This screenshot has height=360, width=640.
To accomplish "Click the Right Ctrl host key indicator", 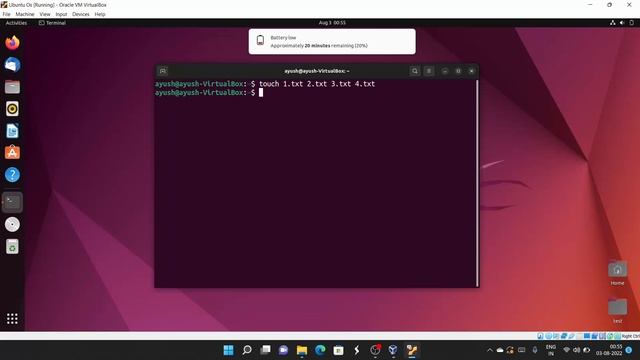I will (x=631, y=336).
